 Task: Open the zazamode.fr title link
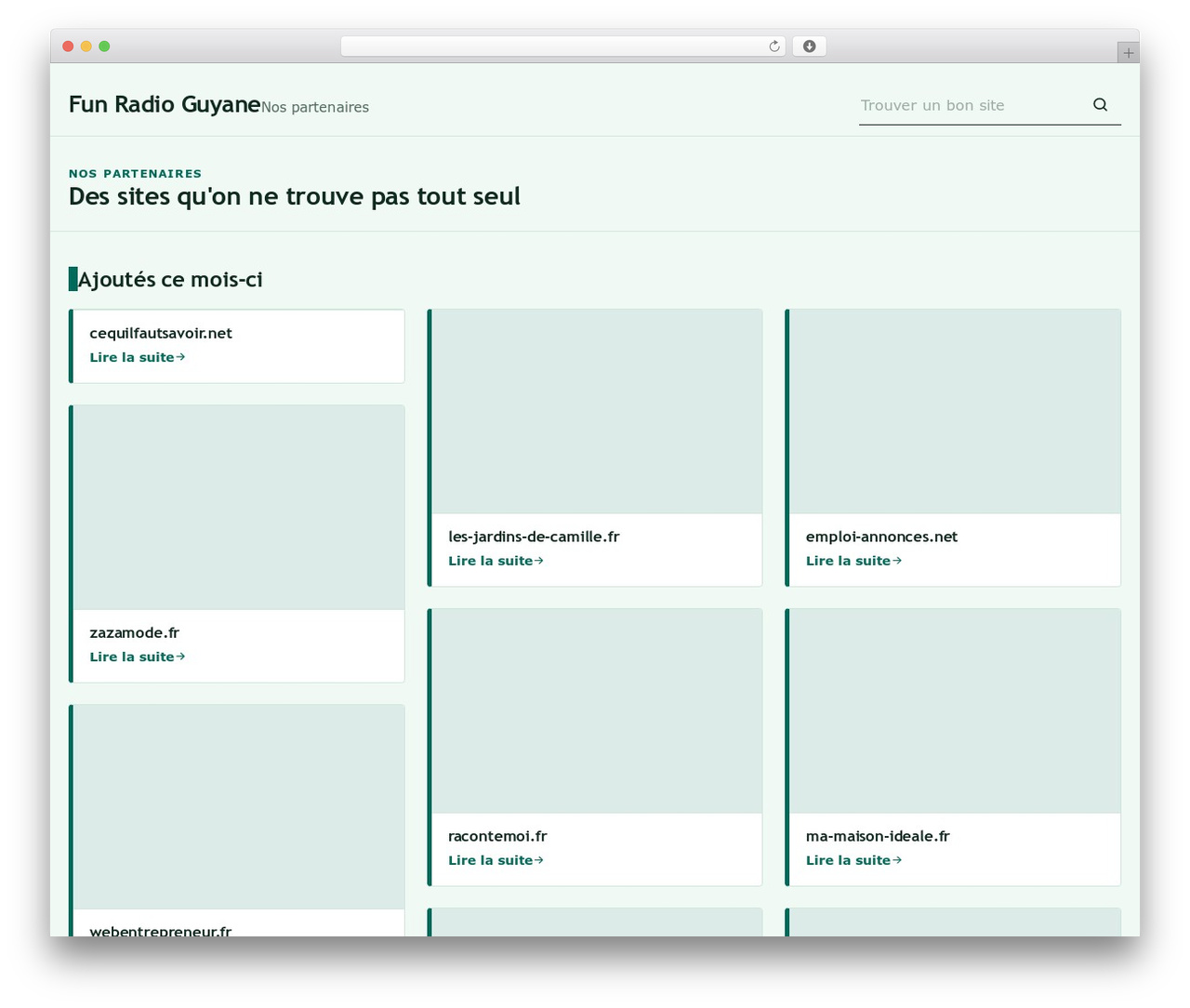pyautogui.click(x=134, y=632)
